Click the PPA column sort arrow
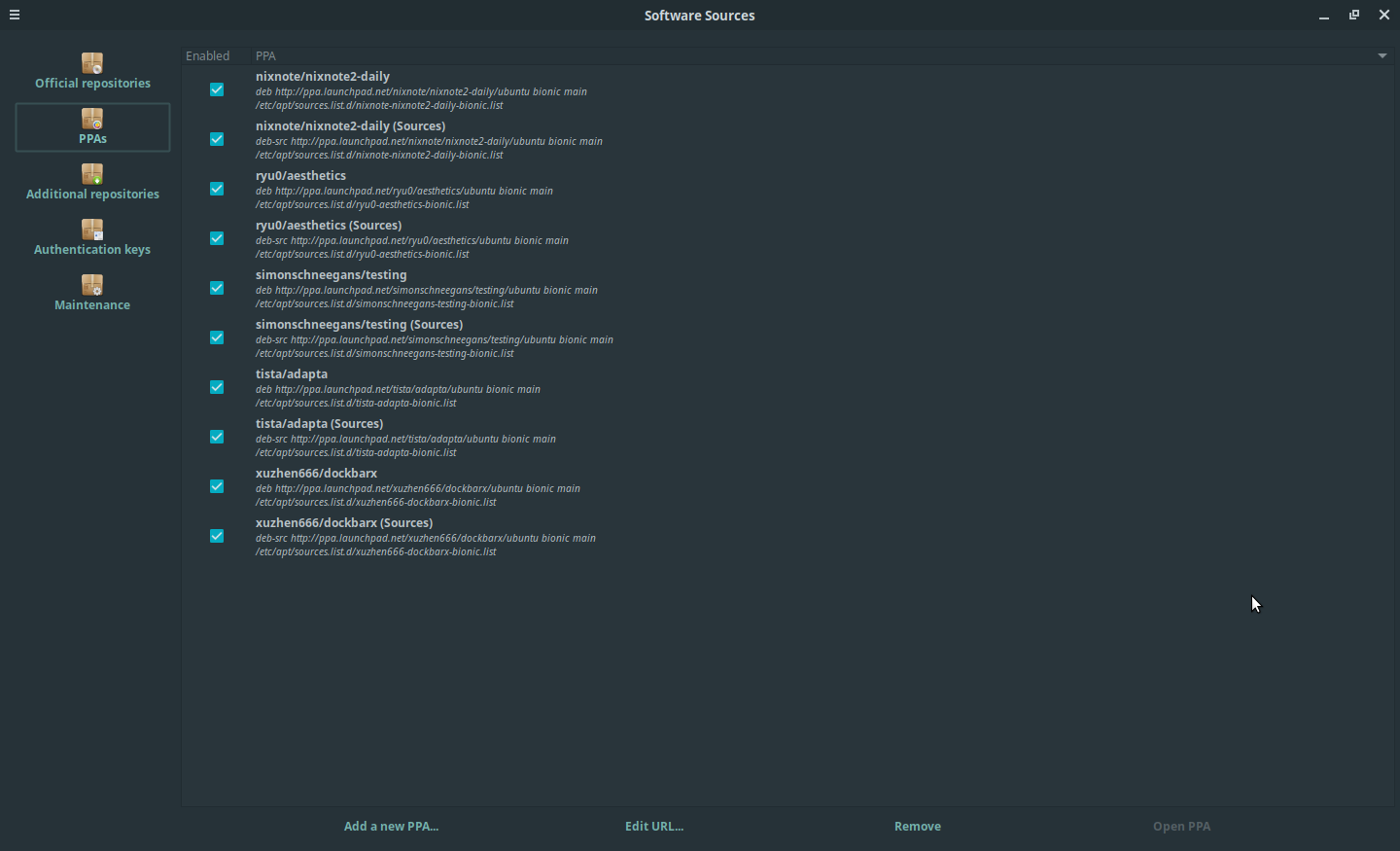The width and height of the screenshot is (1400, 851). 1382,56
